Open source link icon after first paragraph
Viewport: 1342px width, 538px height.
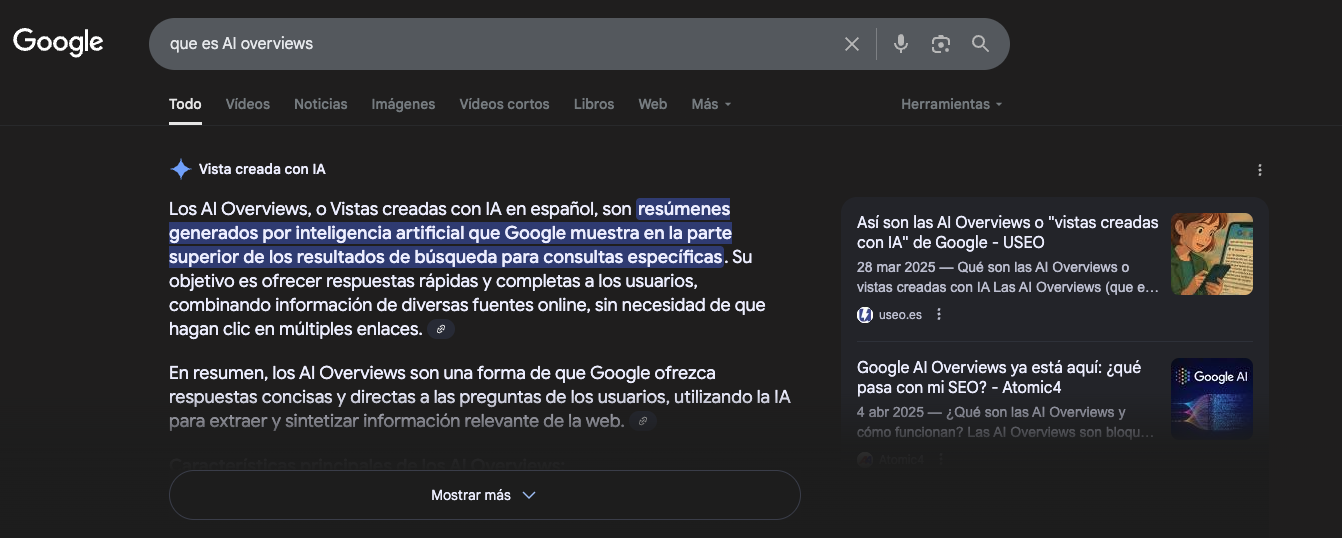(441, 329)
